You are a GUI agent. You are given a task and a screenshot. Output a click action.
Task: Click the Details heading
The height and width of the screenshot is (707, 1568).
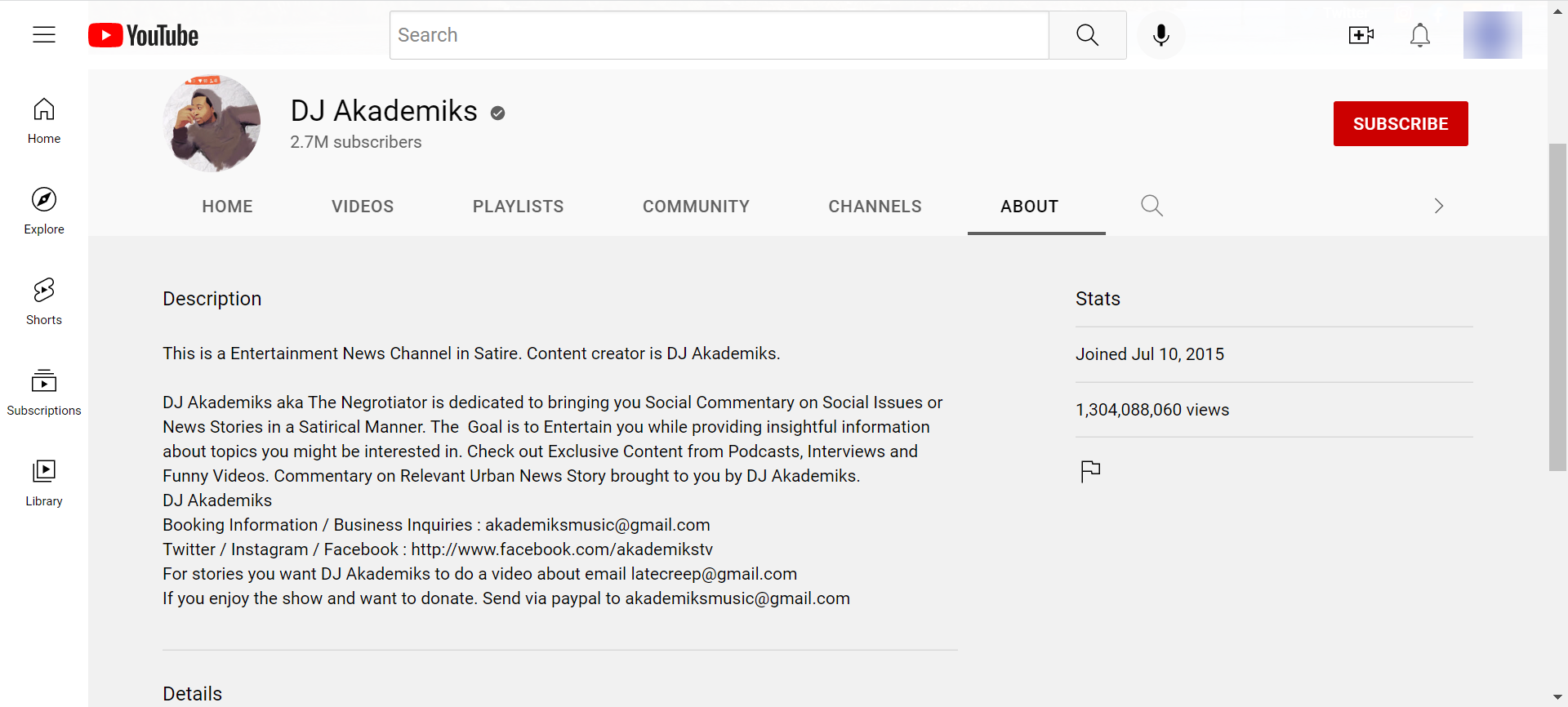[x=192, y=694]
